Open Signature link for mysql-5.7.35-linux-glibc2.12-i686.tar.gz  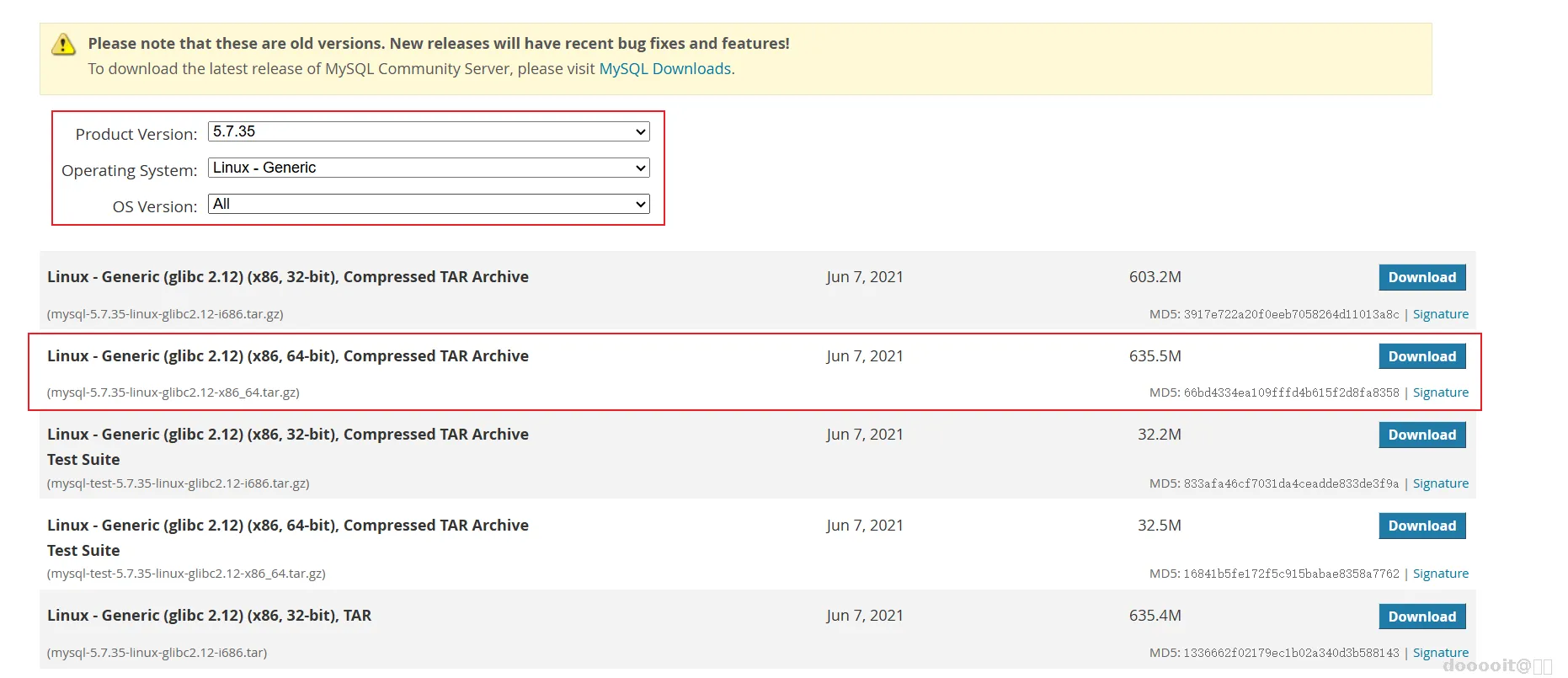1440,314
